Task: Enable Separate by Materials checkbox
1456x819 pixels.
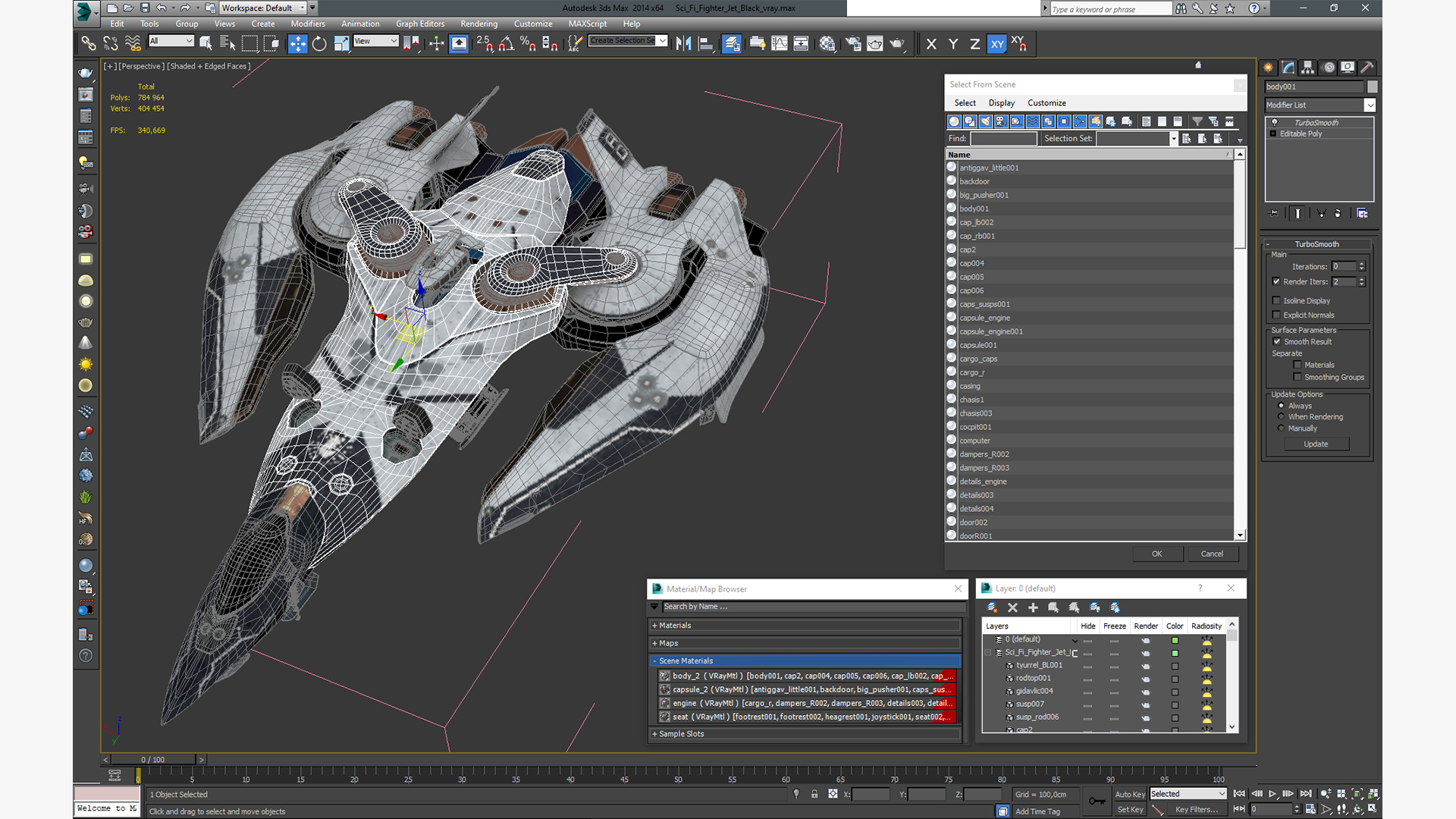Action: pos(1298,366)
